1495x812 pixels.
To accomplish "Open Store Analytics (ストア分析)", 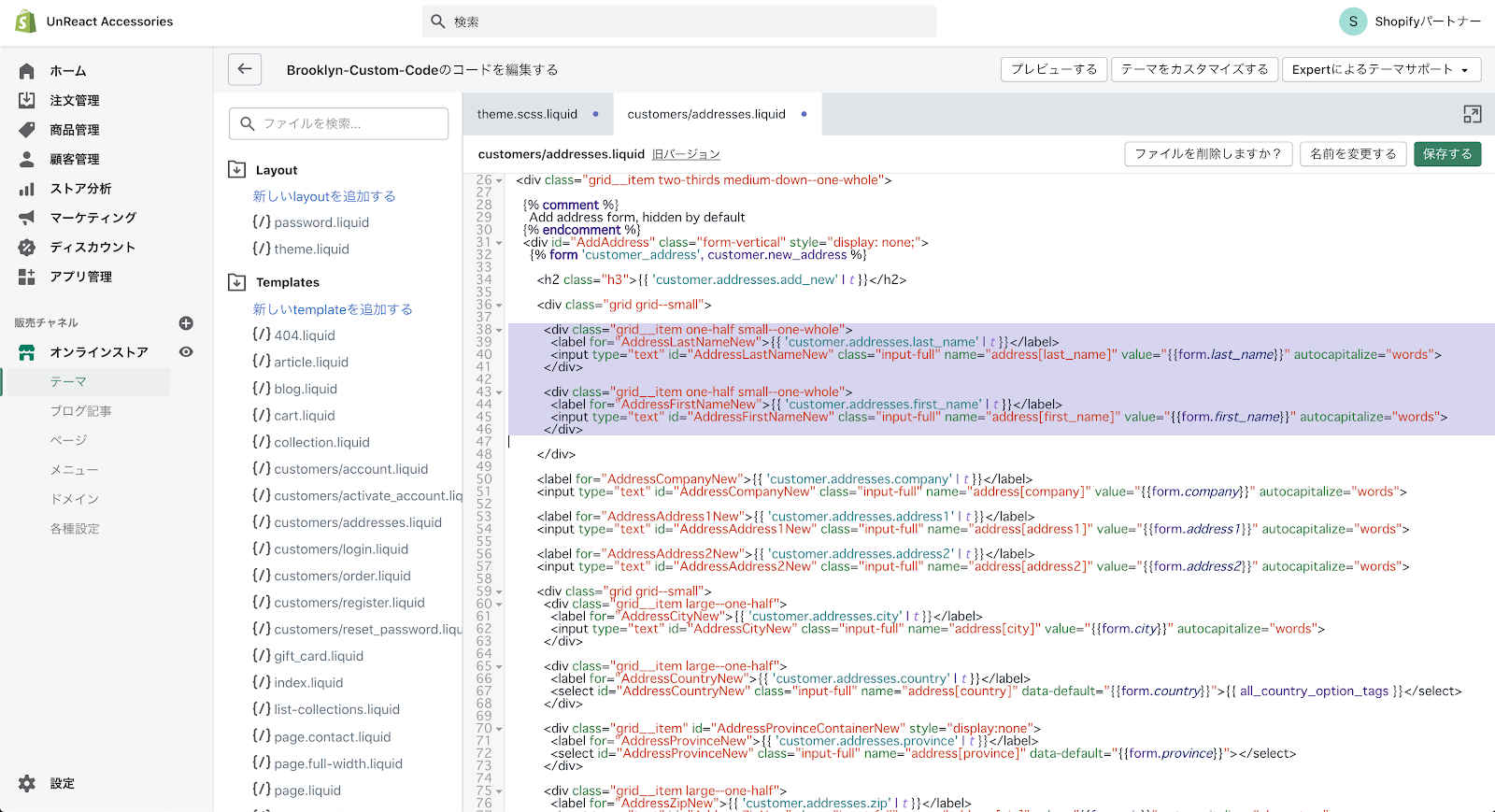I will (x=79, y=189).
